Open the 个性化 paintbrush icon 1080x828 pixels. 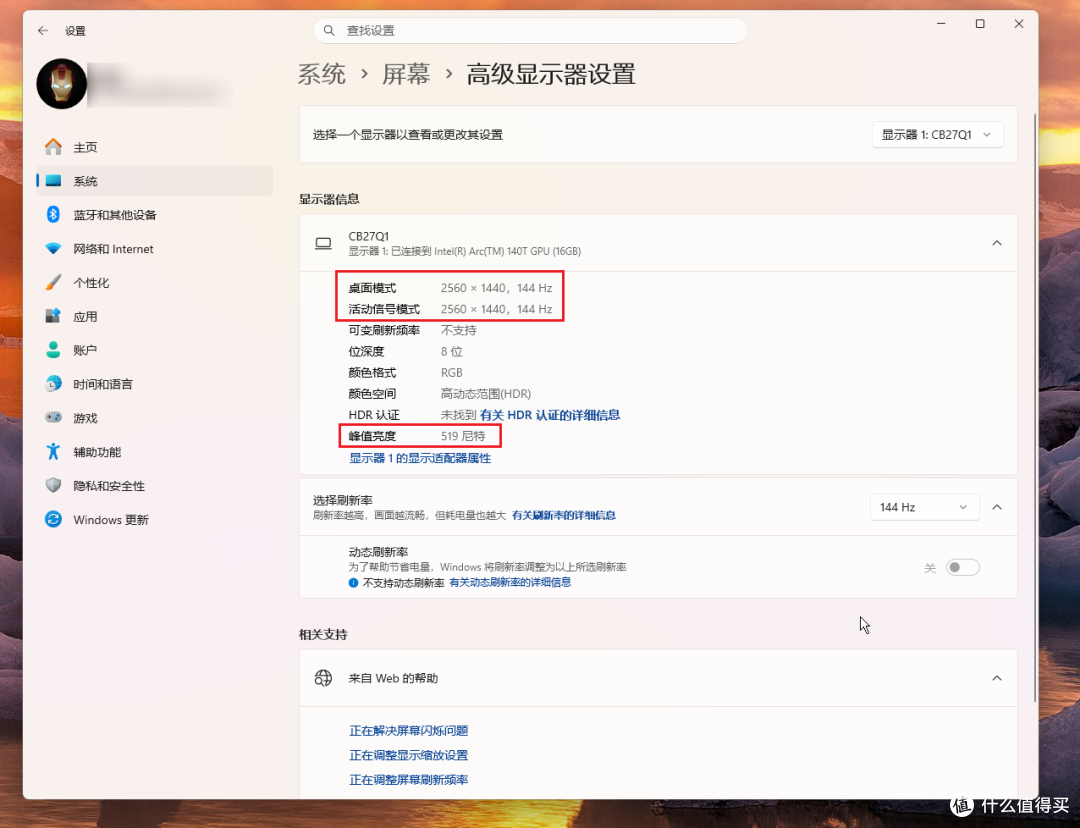tap(53, 282)
